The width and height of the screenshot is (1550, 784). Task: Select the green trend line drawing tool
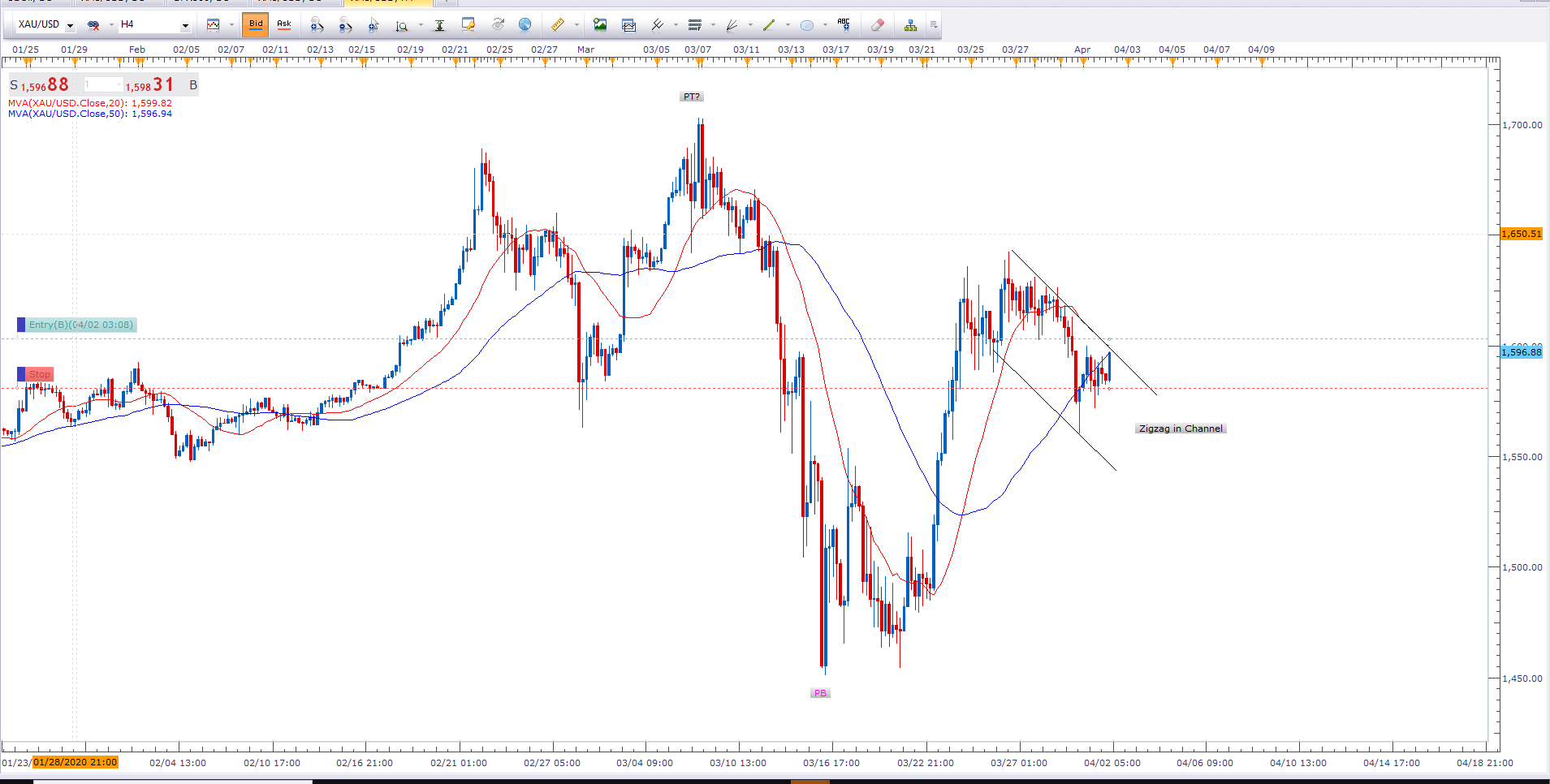pyautogui.click(x=768, y=25)
